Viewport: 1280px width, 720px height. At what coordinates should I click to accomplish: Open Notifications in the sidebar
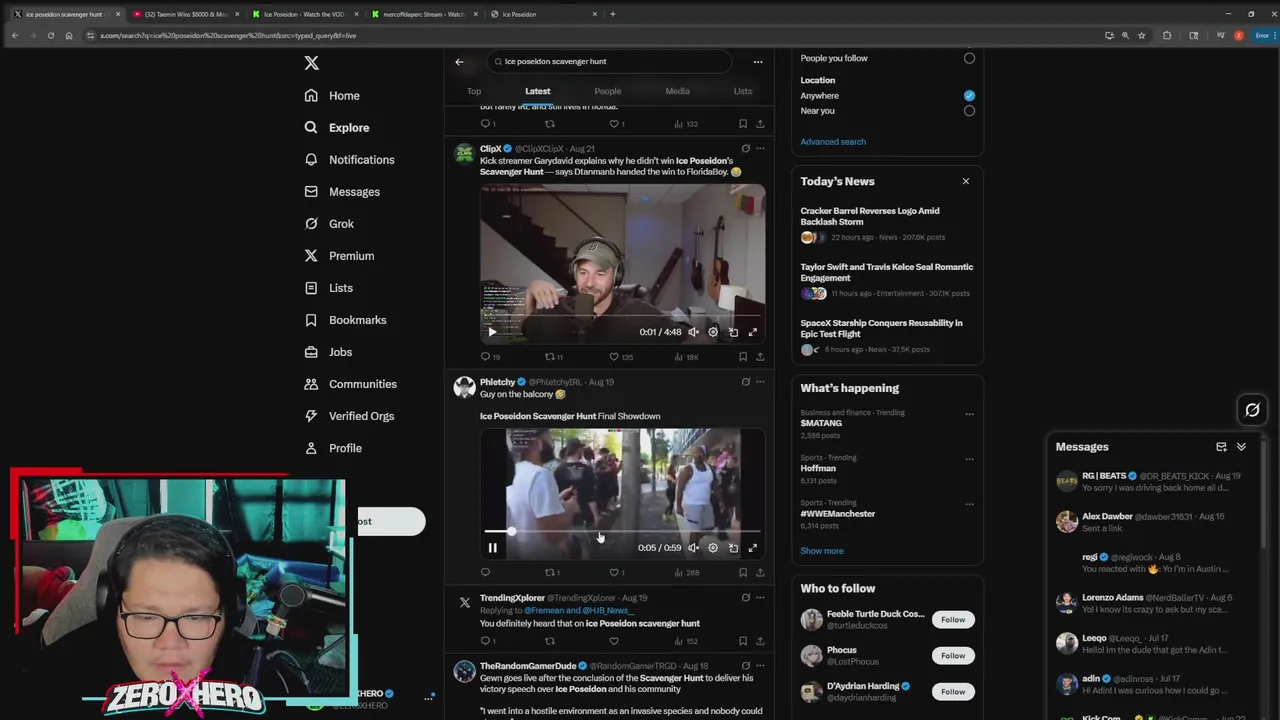[350, 160]
